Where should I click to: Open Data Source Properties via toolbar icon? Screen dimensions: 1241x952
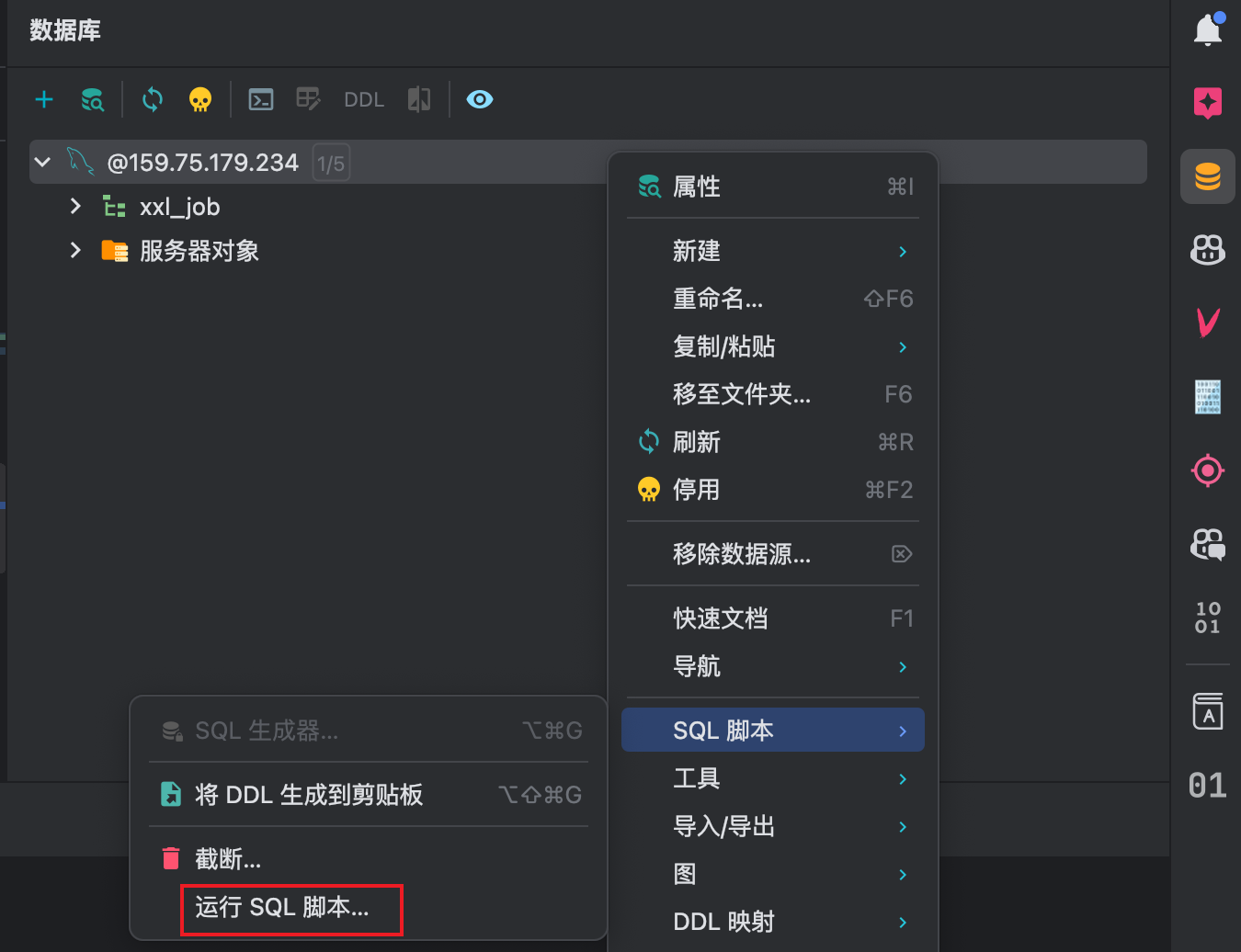[x=92, y=98]
